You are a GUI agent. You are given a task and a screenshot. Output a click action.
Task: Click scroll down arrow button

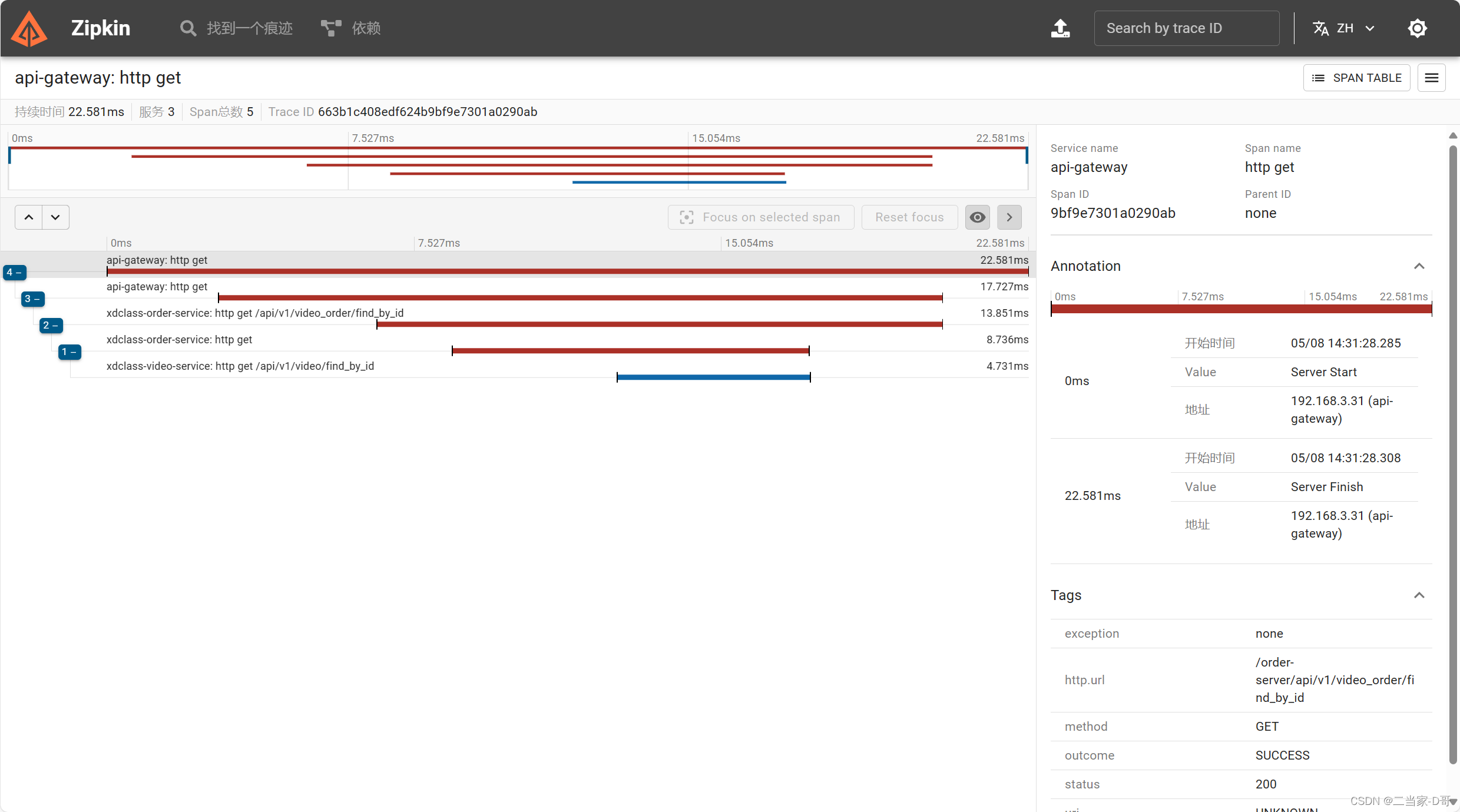tap(55, 217)
